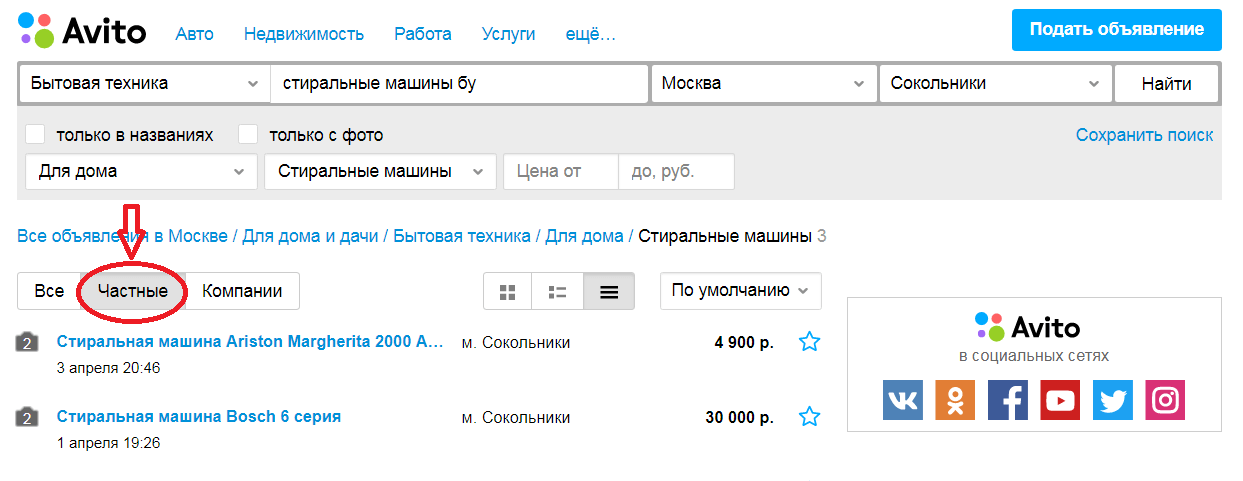Expand the 'Для дома' subcategory dropdown
The height and width of the screenshot is (481, 1243).
pos(141,171)
